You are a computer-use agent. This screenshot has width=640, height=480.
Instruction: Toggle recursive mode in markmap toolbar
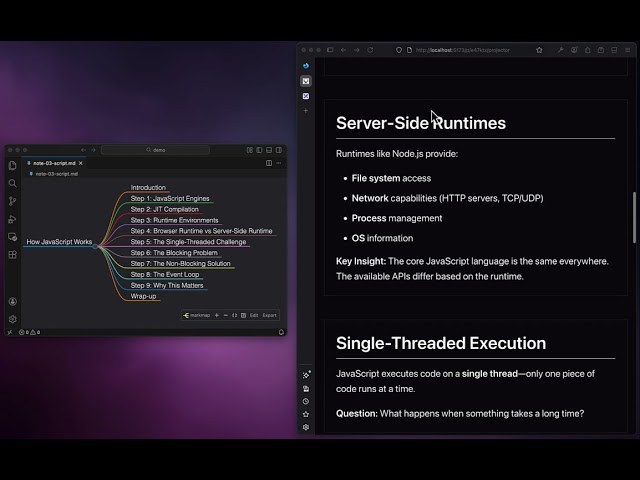244,316
